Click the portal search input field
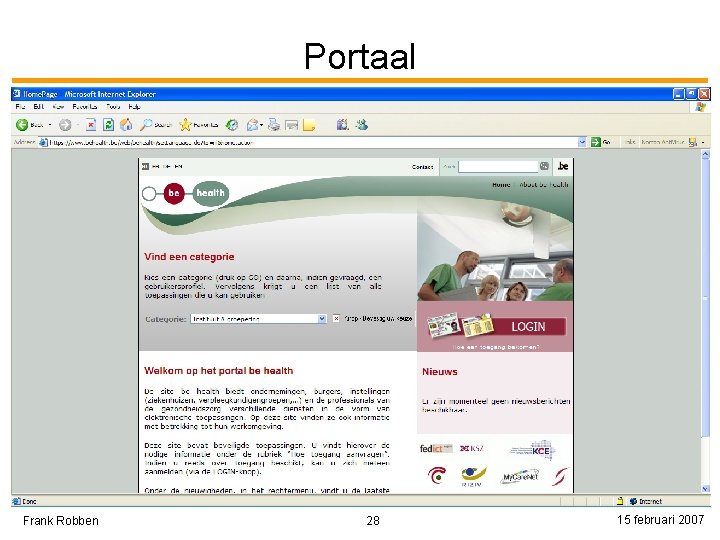 click(x=498, y=166)
